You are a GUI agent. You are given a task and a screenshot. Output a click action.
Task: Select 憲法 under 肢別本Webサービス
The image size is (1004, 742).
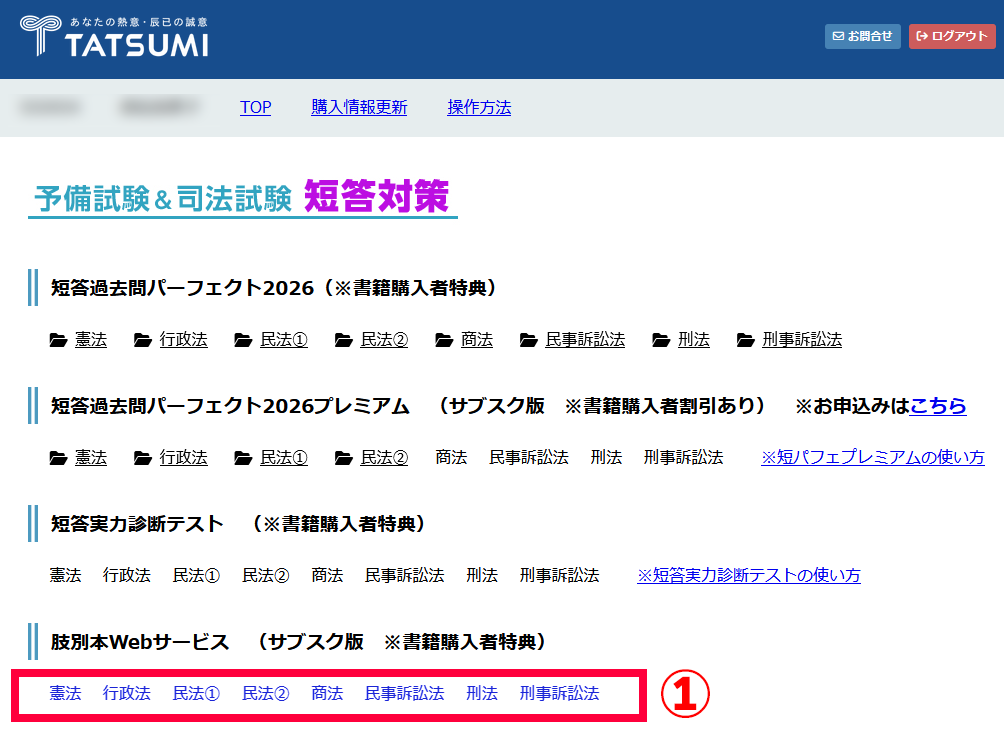tap(66, 693)
